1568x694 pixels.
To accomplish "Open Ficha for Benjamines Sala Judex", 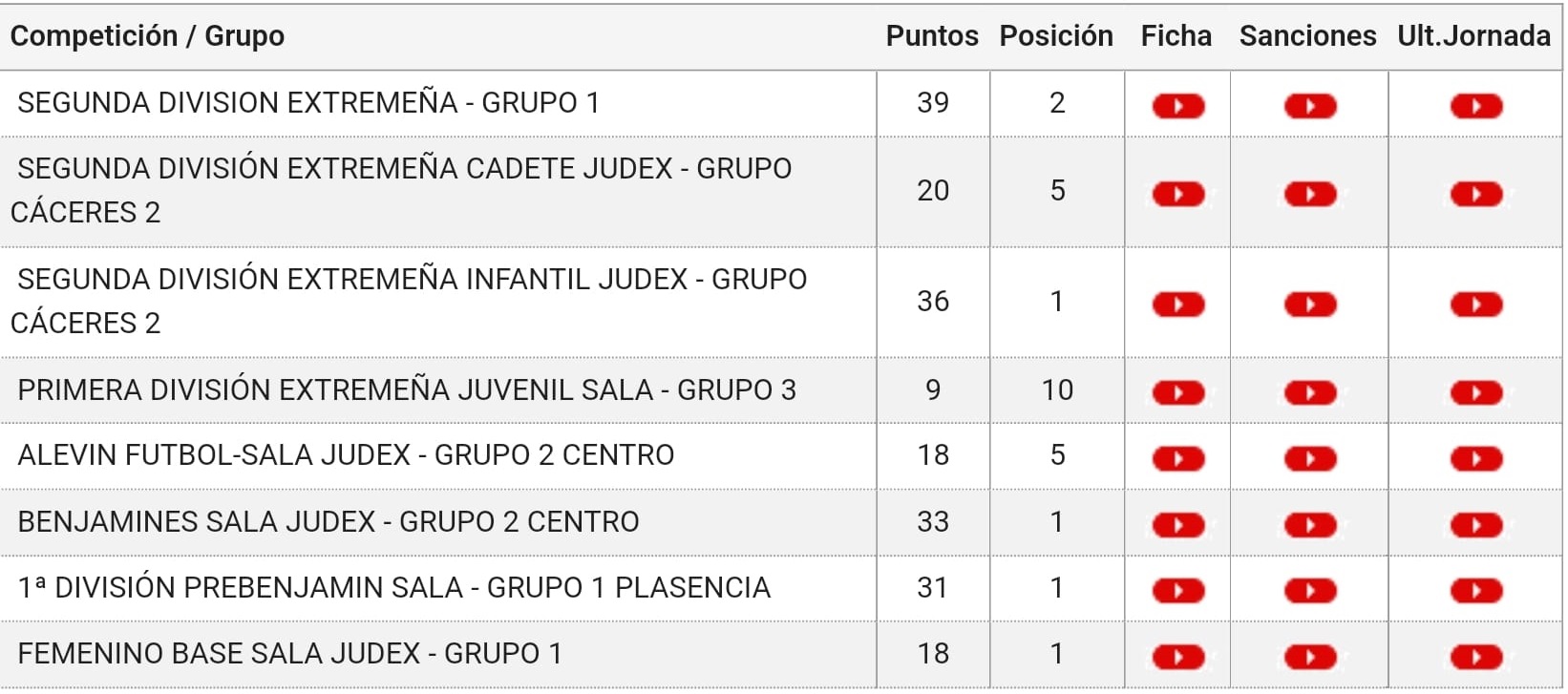I will (1177, 525).
